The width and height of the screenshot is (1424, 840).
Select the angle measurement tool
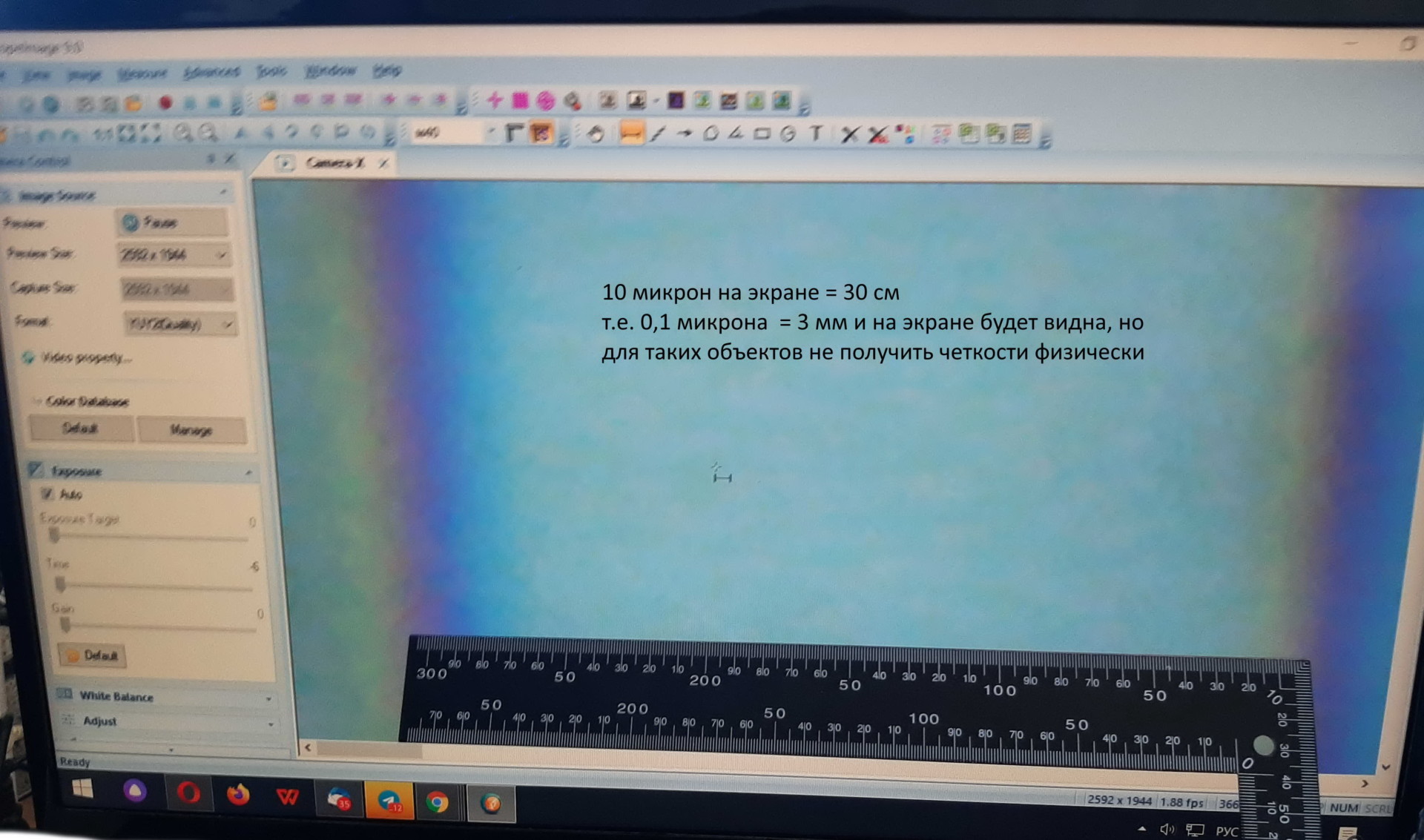[x=735, y=133]
